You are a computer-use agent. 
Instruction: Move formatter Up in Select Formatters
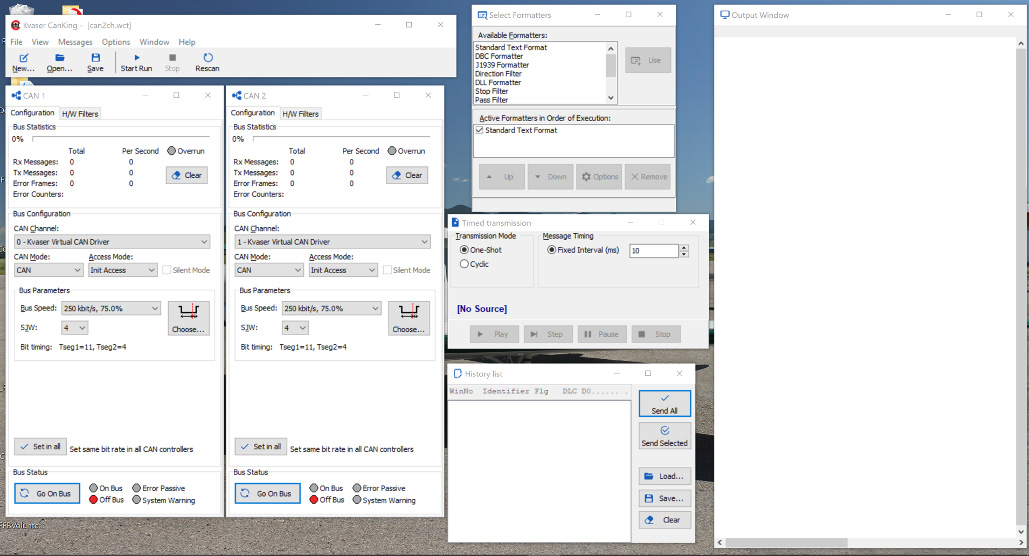pyautogui.click(x=501, y=177)
